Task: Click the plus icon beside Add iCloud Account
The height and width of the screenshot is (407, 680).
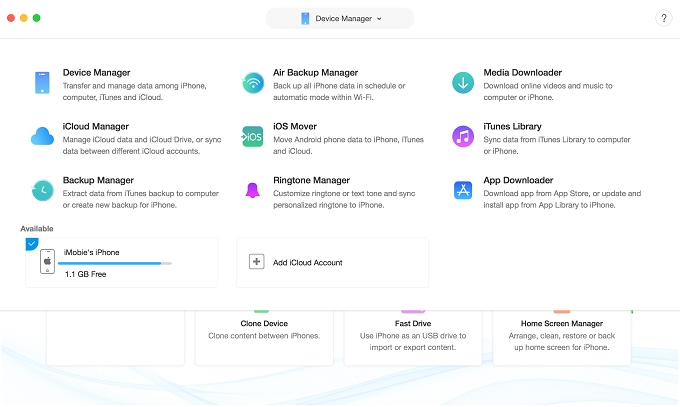Action: [x=256, y=262]
